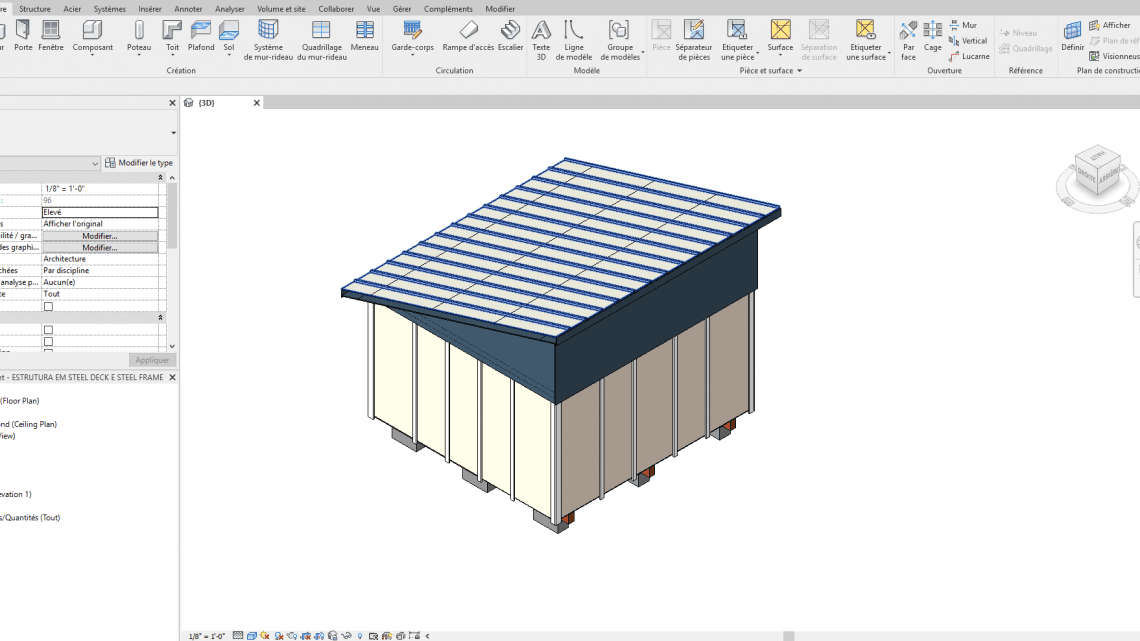Click the 1/8" = 1'-0" scale in view bar
Screen dimensions: 1140x641
(206, 636)
